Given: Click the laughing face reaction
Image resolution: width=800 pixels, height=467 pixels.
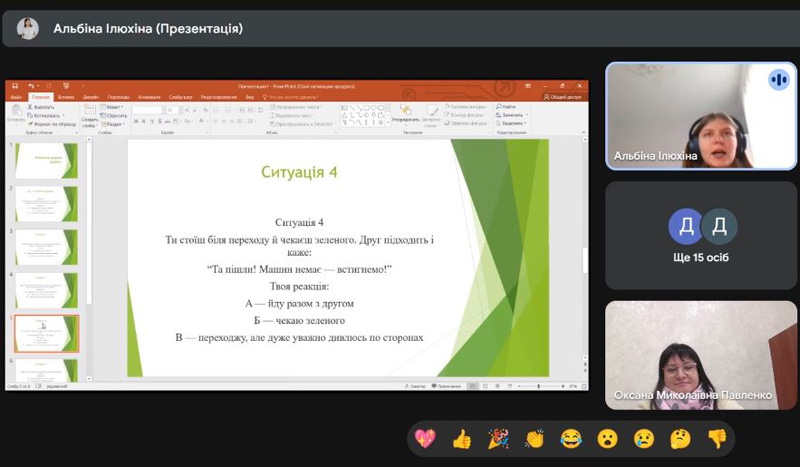Looking at the screenshot, I should [571, 438].
